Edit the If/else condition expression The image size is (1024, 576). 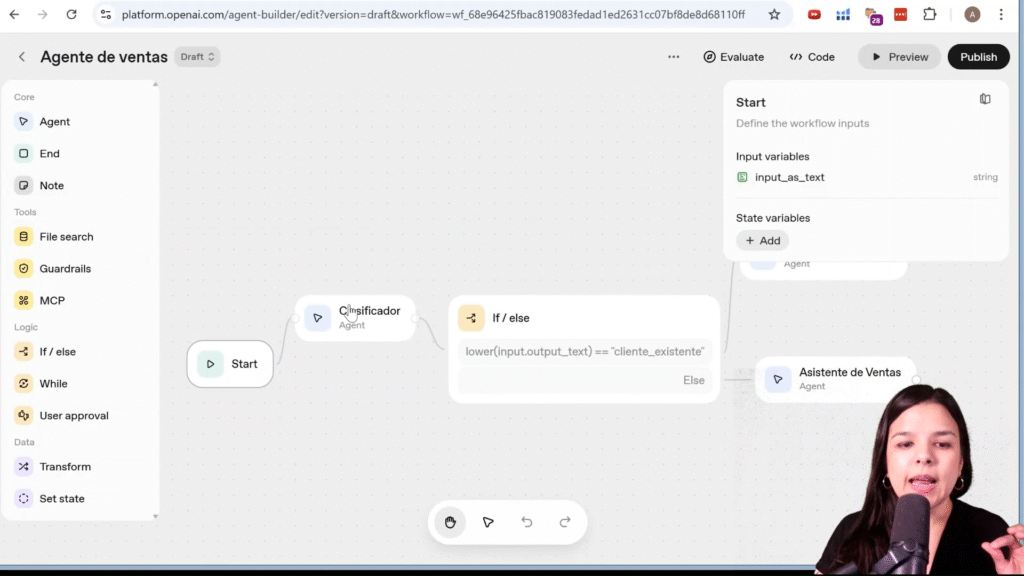point(584,351)
